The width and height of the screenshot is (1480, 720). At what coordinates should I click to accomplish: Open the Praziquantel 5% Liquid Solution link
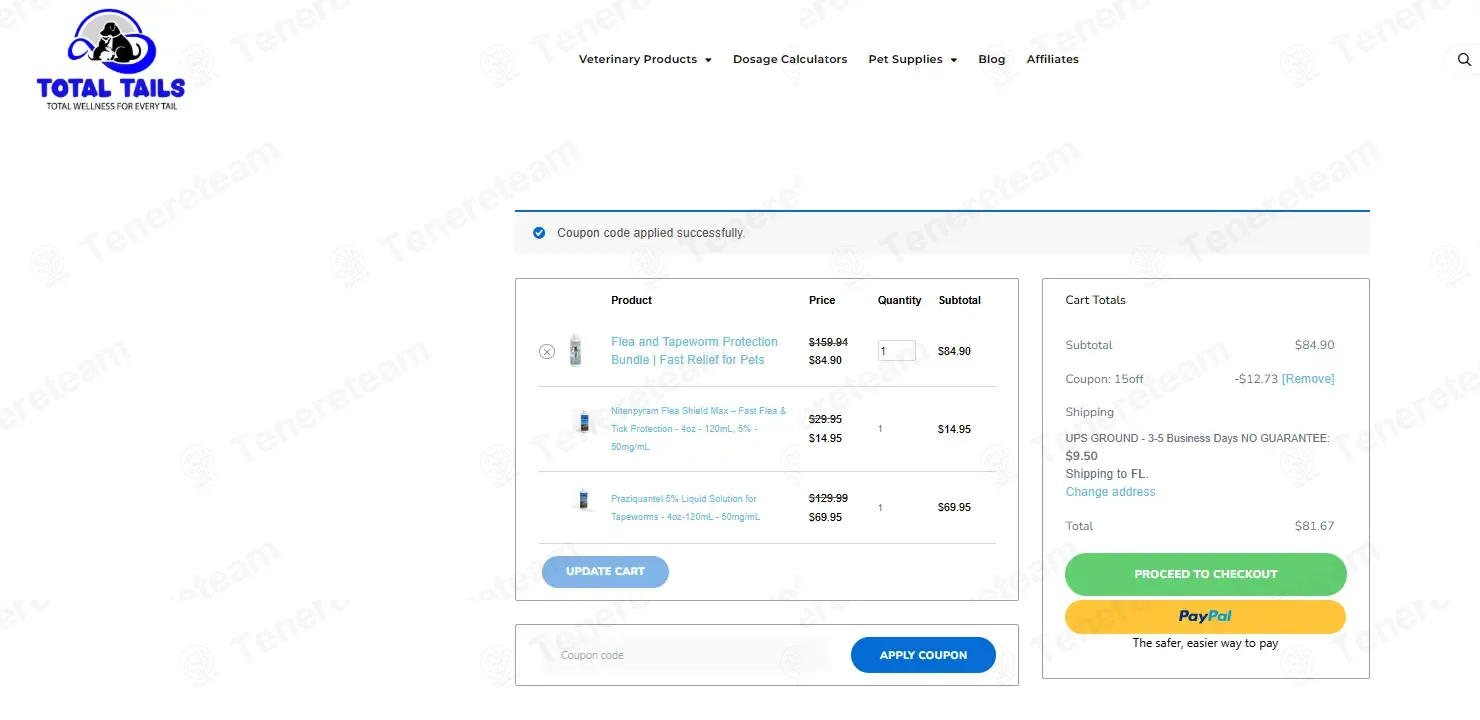(685, 508)
